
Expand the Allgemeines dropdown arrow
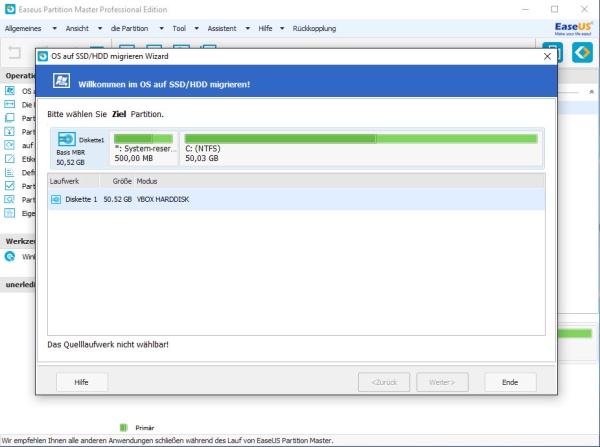pos(54,28)
